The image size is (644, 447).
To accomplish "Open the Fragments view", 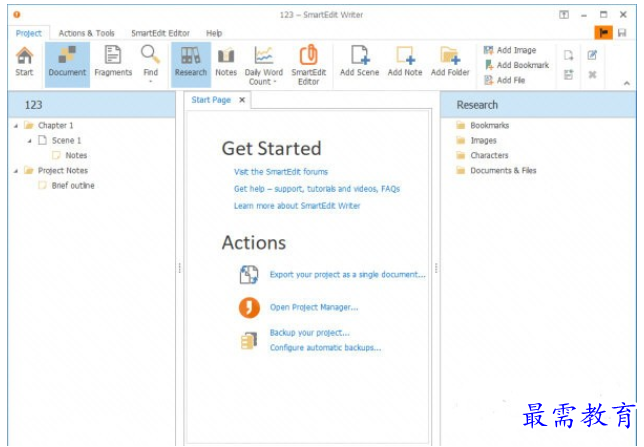I will point(113,62).
